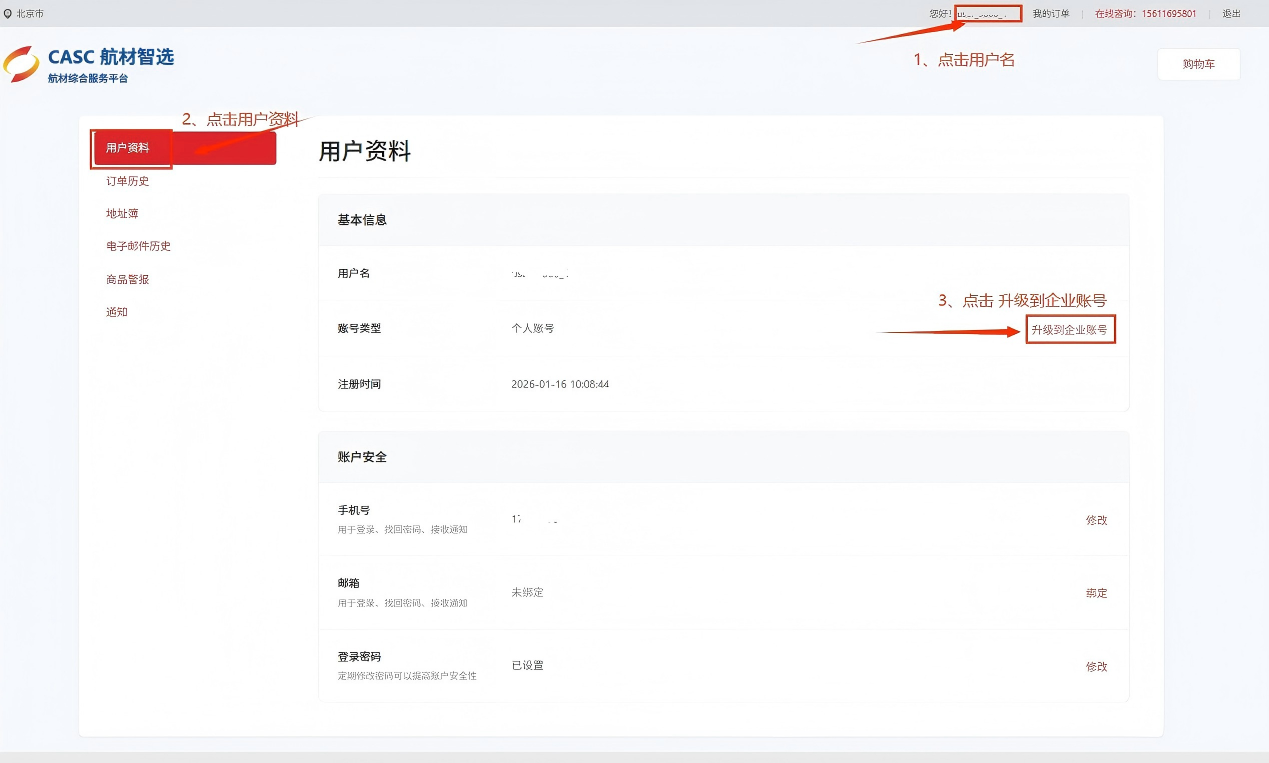Click the 在线咨询 phone number link
This screenshot has height=763, width=1269.
click(x=1145, y=14)
